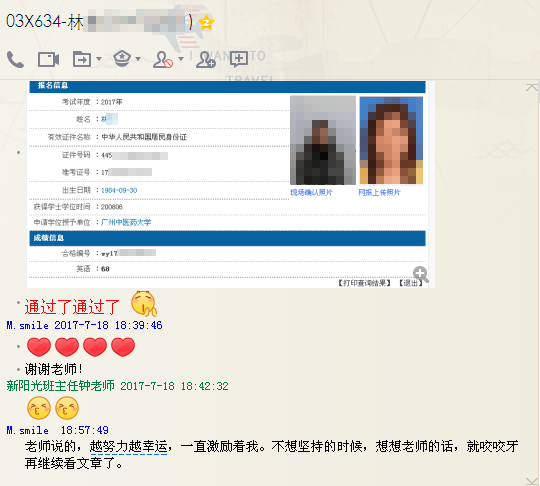Zoom the shared score image with the magnifier
The image size is (540, 486).
tap(420, 274)
